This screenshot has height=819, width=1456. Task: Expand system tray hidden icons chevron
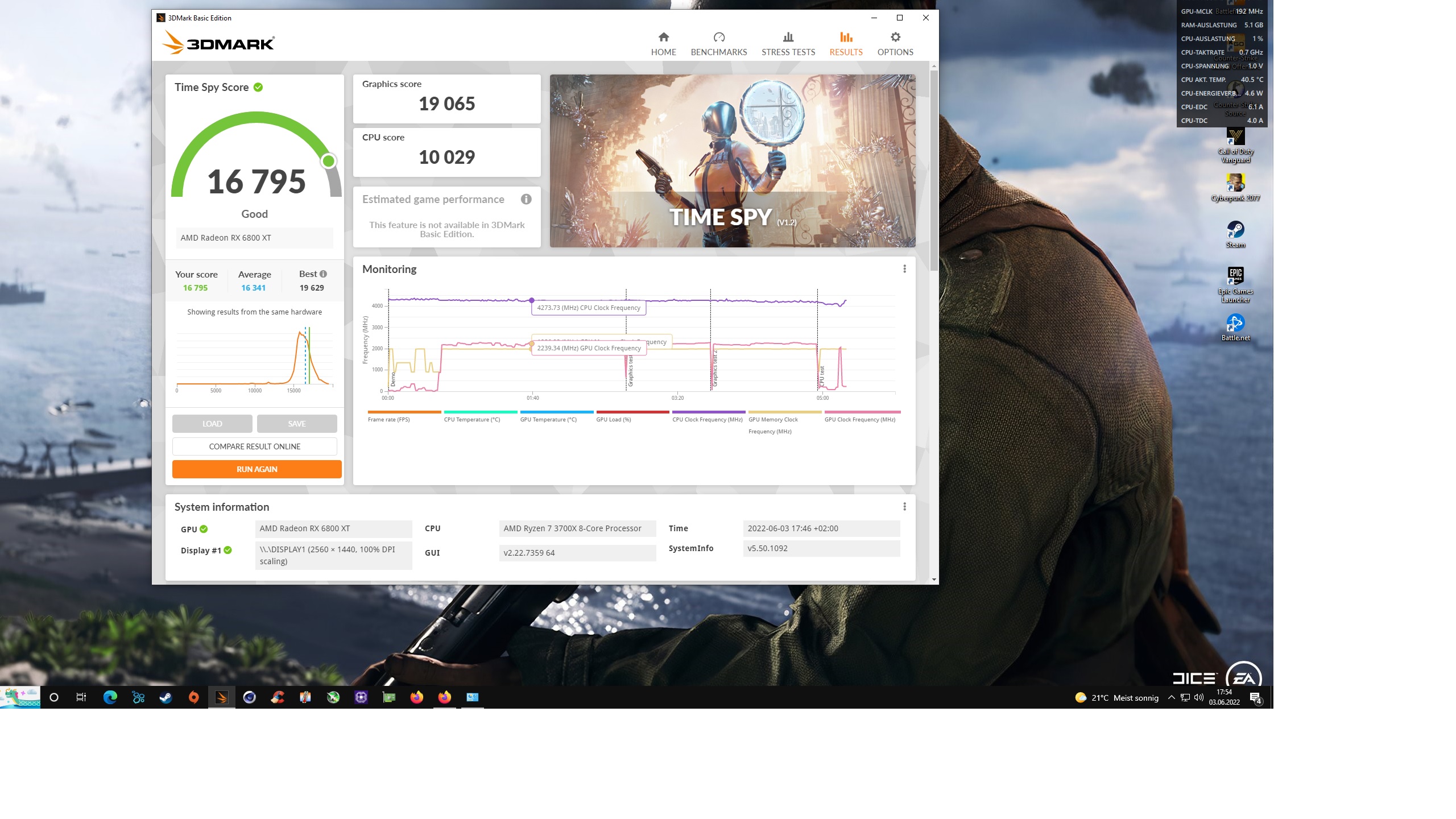click(x=1171, y=697)
